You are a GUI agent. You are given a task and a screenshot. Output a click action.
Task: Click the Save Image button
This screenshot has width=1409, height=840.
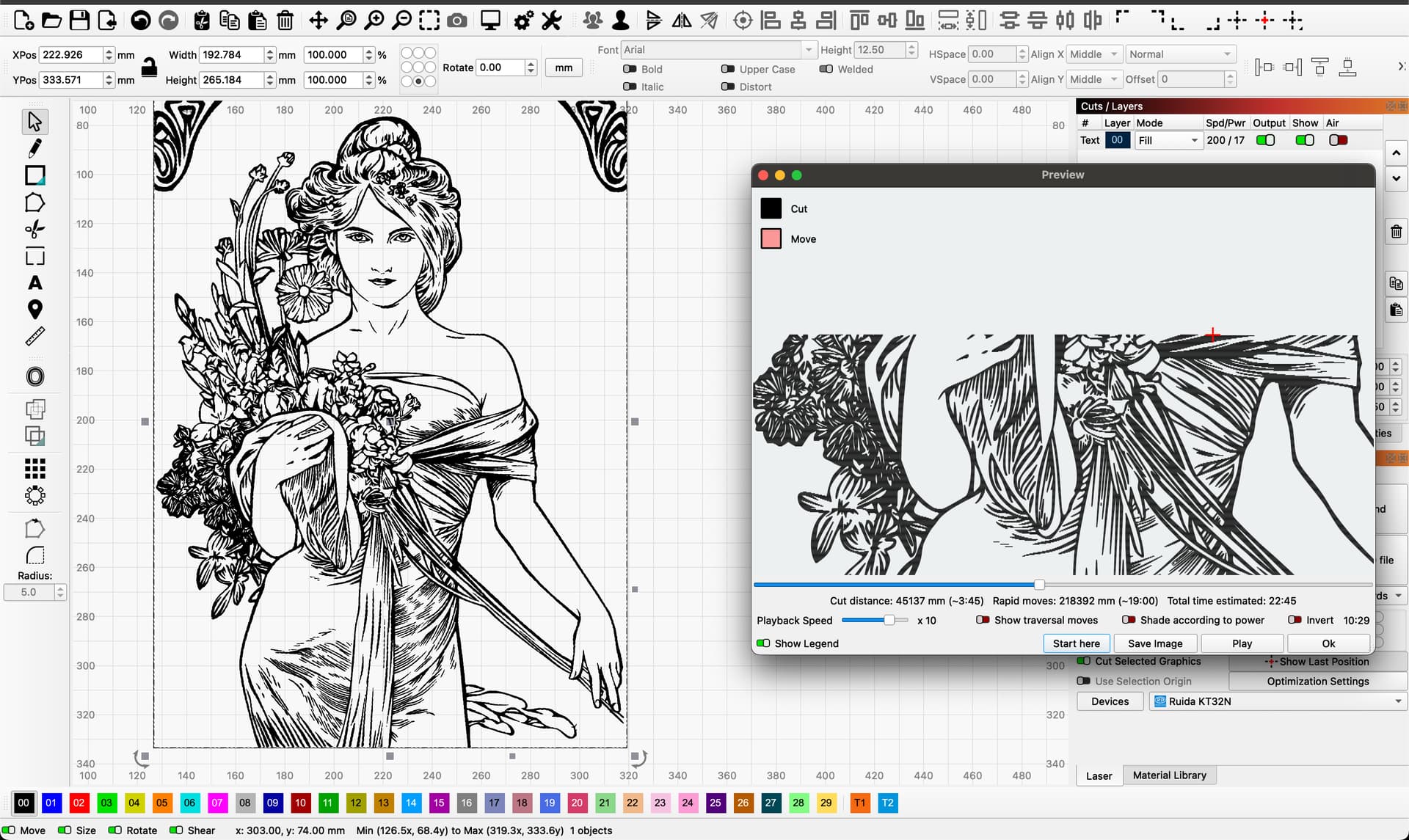(x=1155, y=643)
